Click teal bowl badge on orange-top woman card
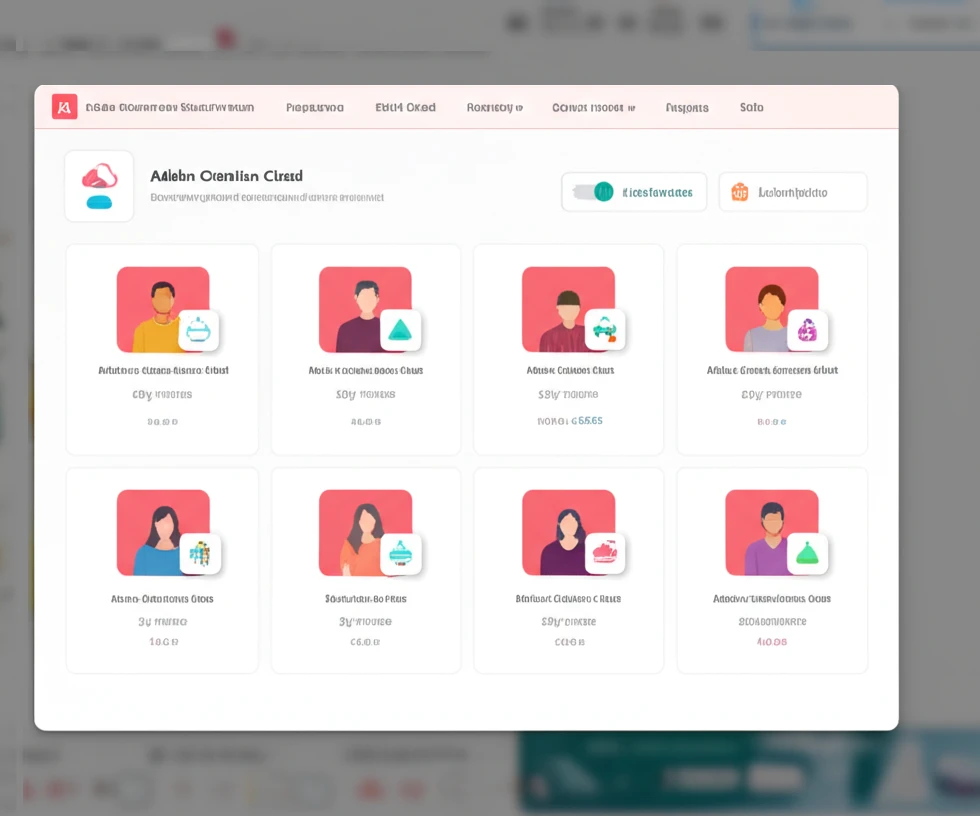Screen dimensions: 980x816 401,554
